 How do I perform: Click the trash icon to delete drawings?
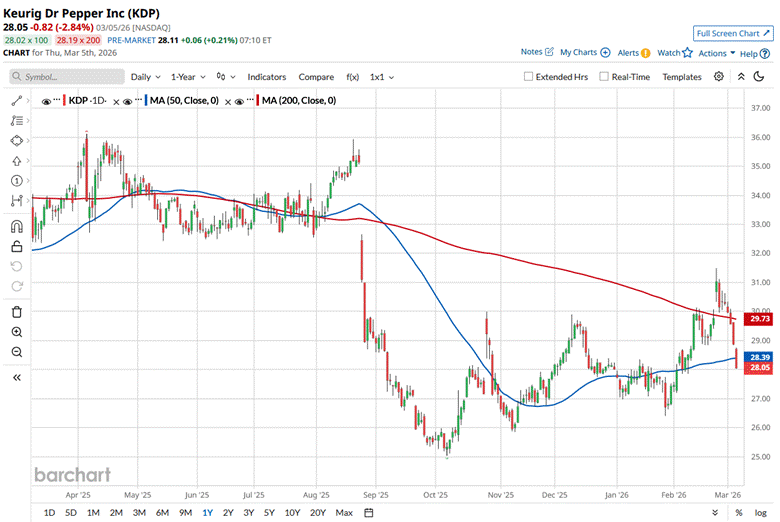[x=16, y=311]
